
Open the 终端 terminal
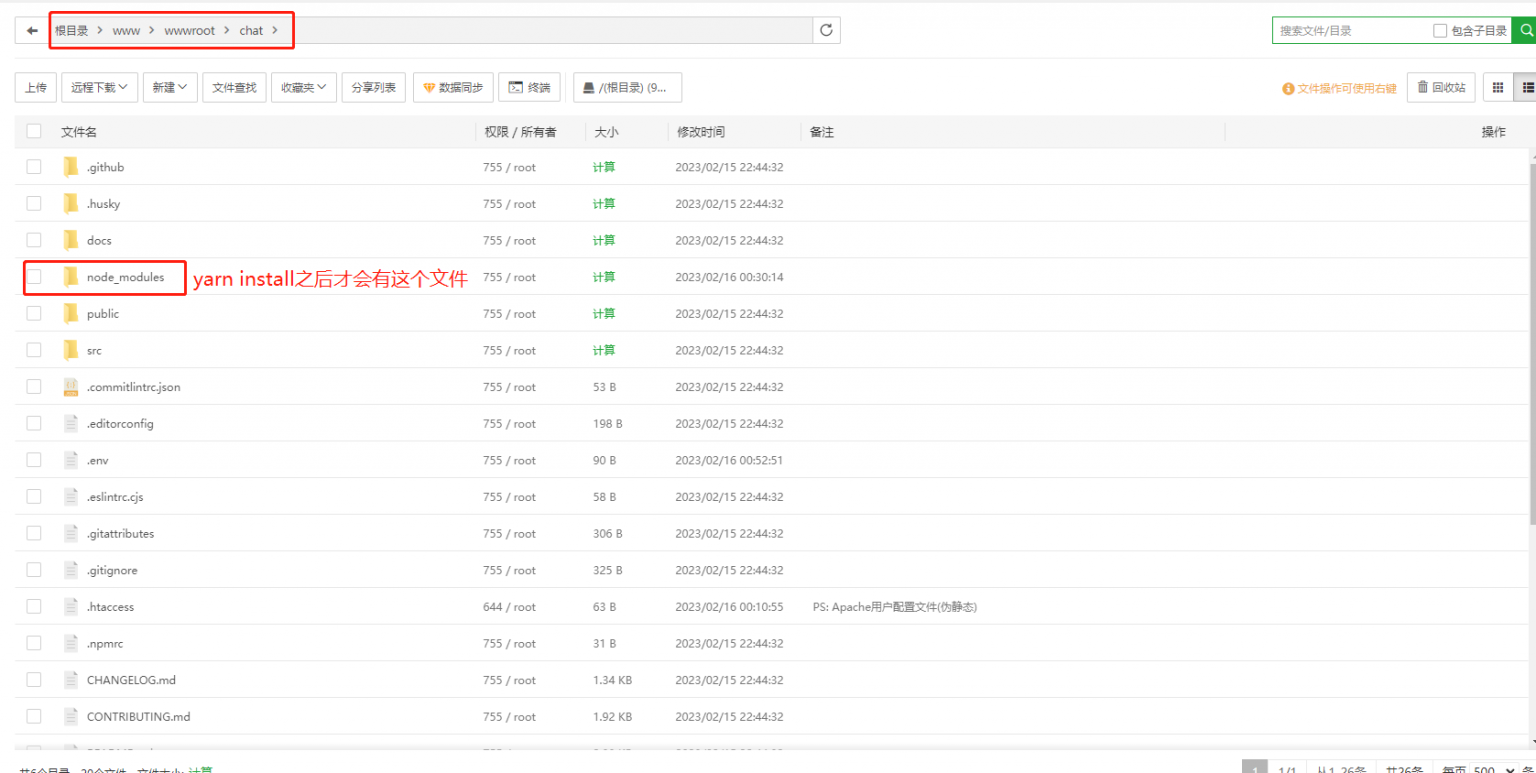(530, 87)
